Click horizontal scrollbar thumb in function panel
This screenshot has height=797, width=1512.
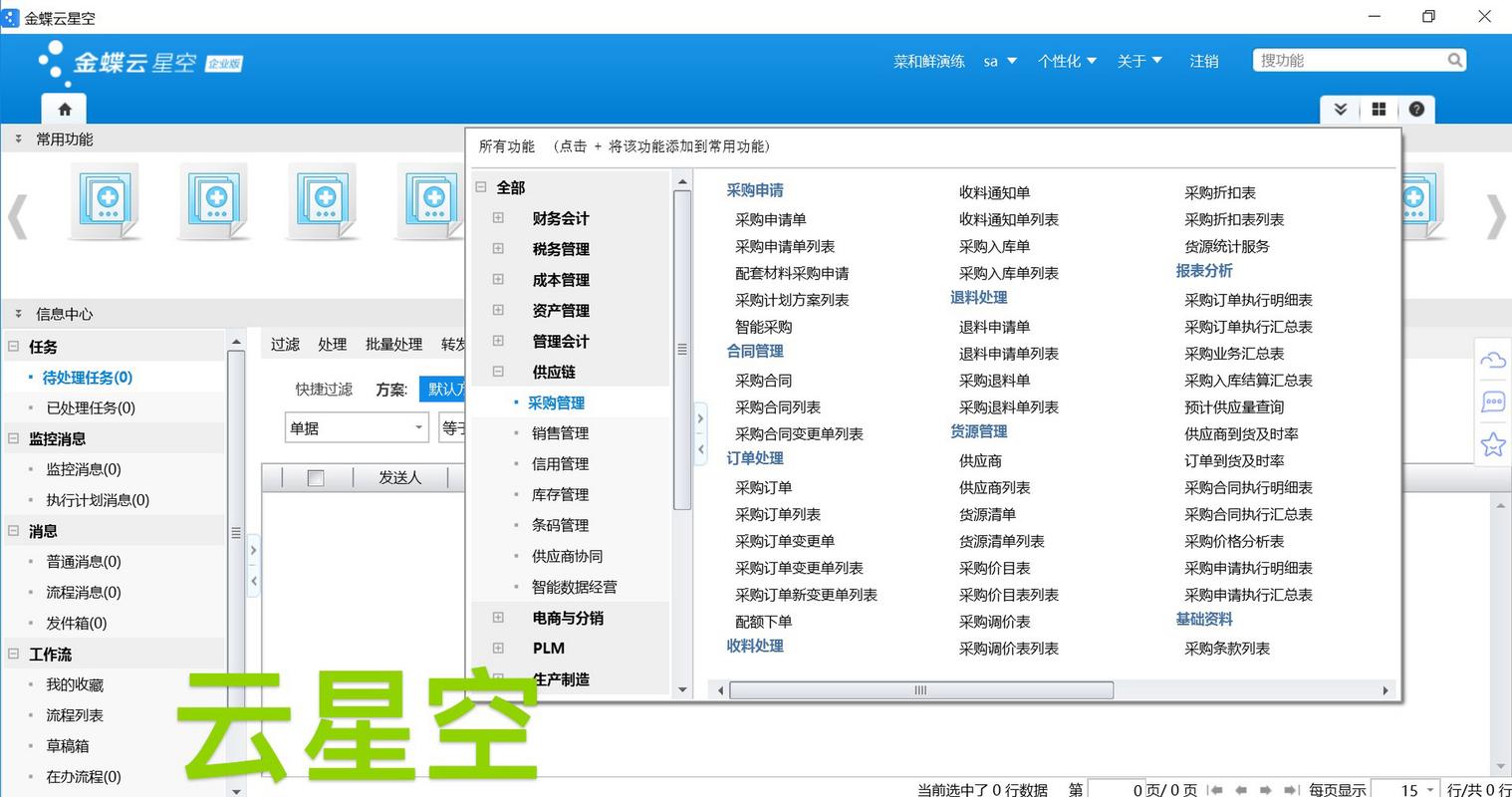tap(920, 690)
